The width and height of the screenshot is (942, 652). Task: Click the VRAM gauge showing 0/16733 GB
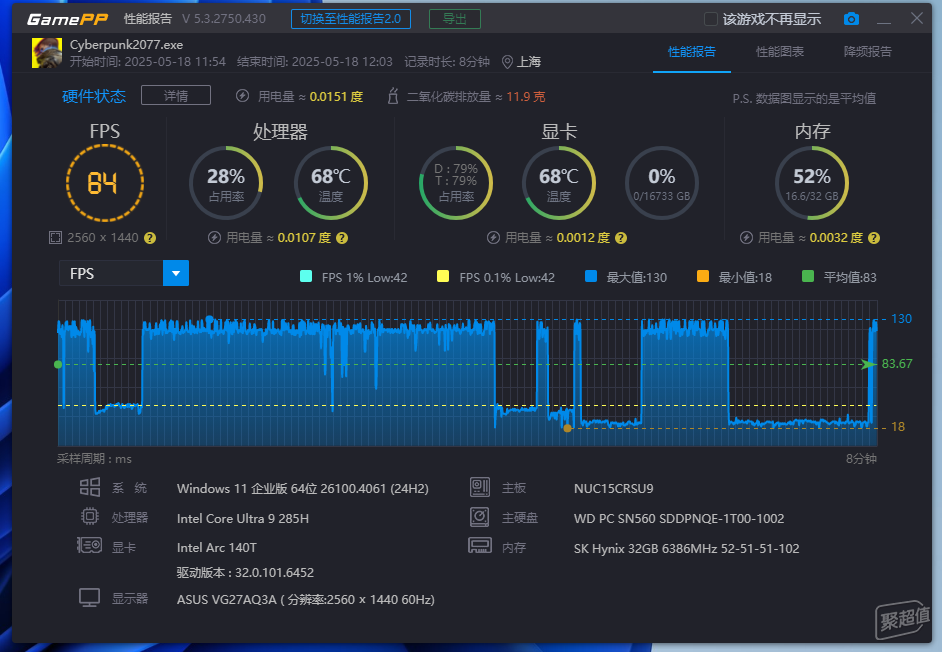(x=662, y=183)
